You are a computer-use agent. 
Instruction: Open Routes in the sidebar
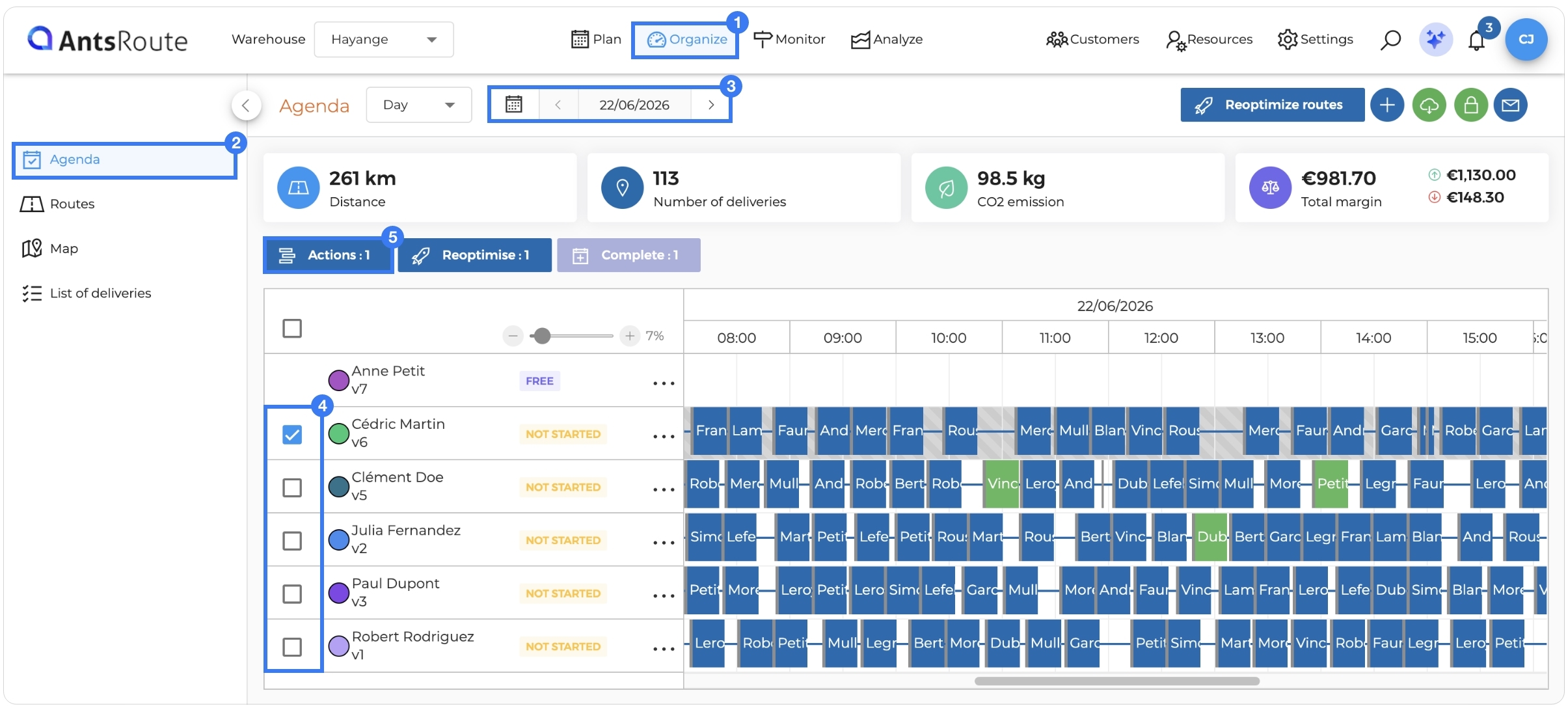tap(72, 204)
